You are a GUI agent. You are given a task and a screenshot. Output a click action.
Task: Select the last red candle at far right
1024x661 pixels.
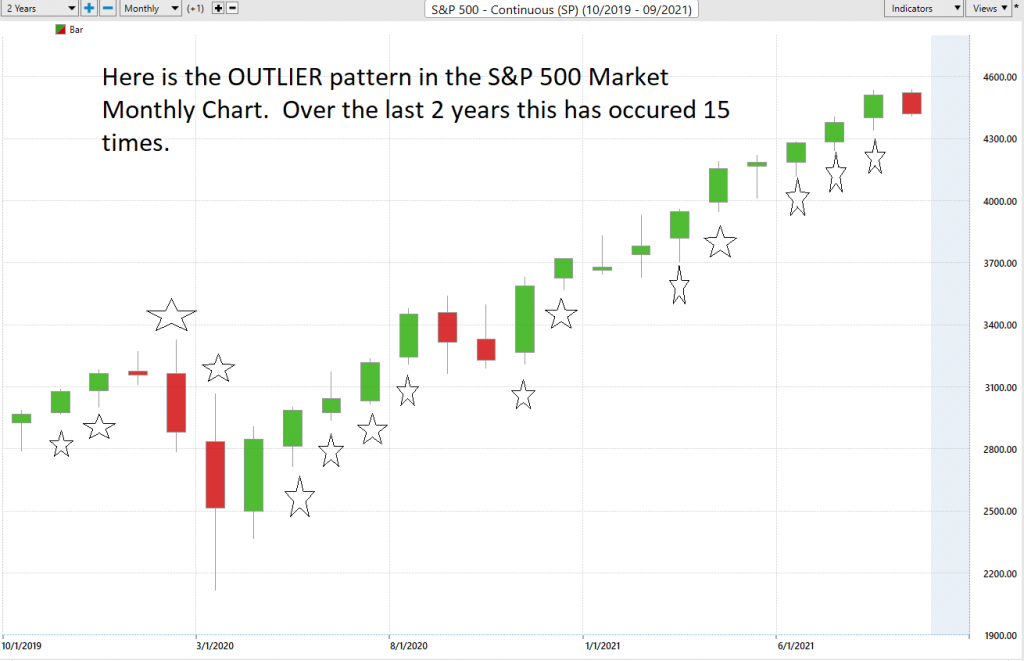pyautogui.click(x=912, y=103)
